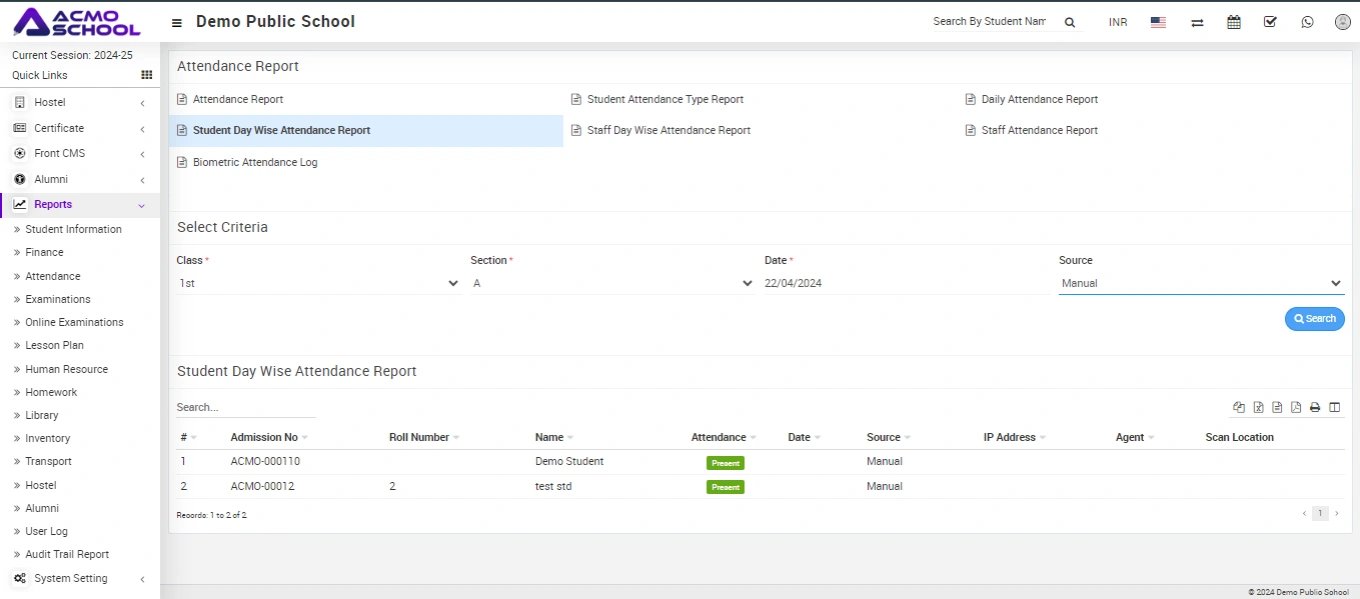Open the task checklist icon in header
This screenshot has height=599, width=1360.
pyautogui.click(x=1270, y=22)
